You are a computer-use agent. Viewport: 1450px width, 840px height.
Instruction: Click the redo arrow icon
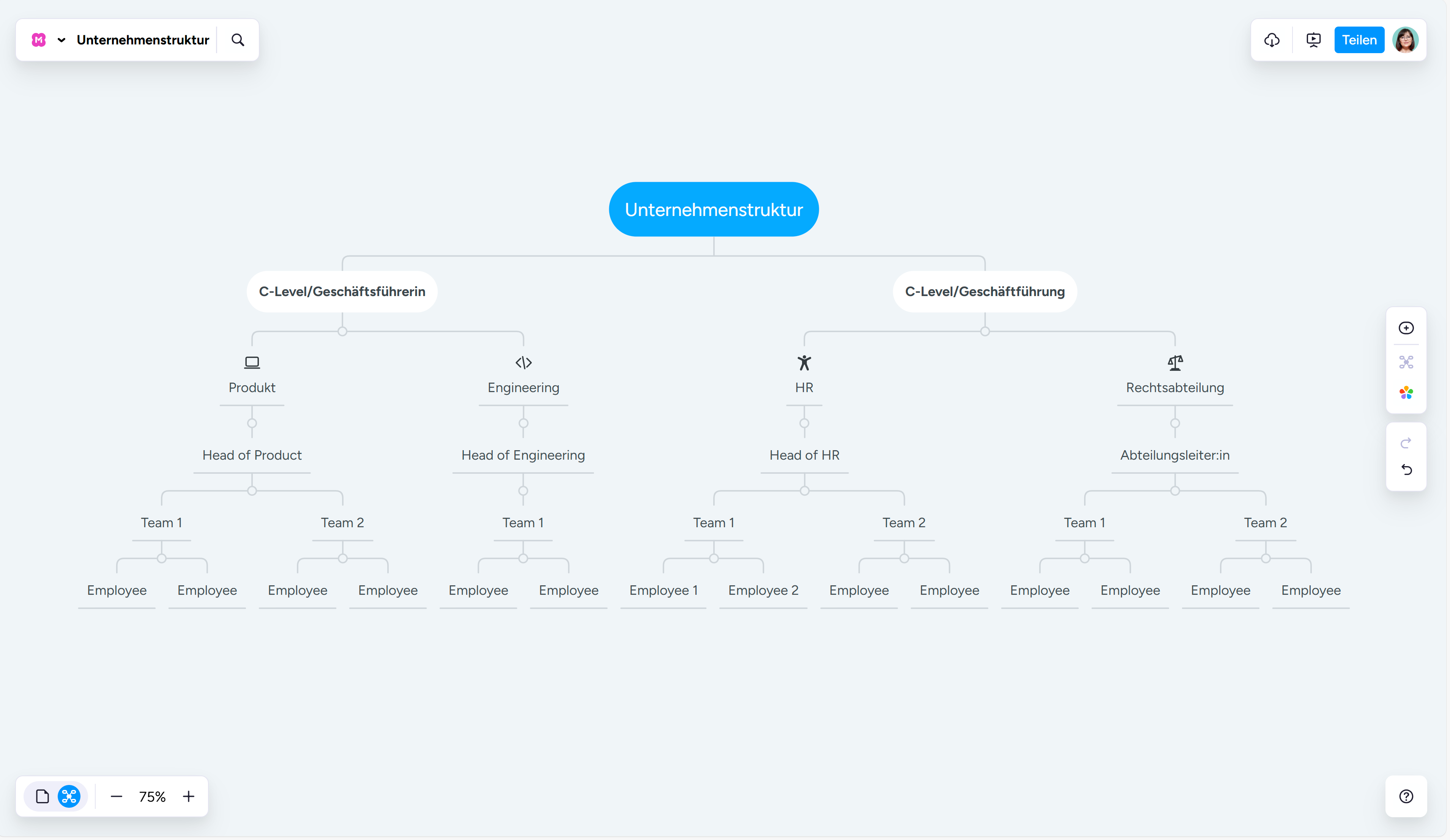pyautogui.click(x=1406, y=443)
